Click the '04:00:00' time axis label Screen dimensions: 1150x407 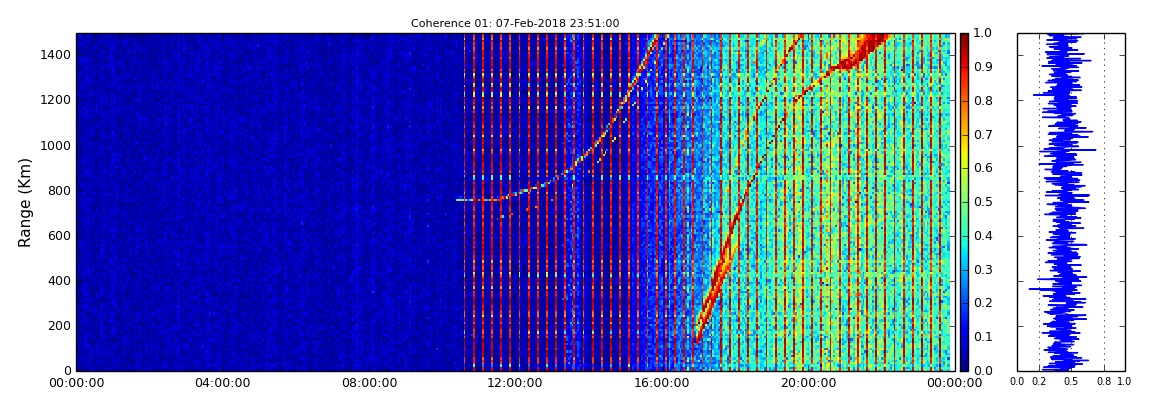221,383
